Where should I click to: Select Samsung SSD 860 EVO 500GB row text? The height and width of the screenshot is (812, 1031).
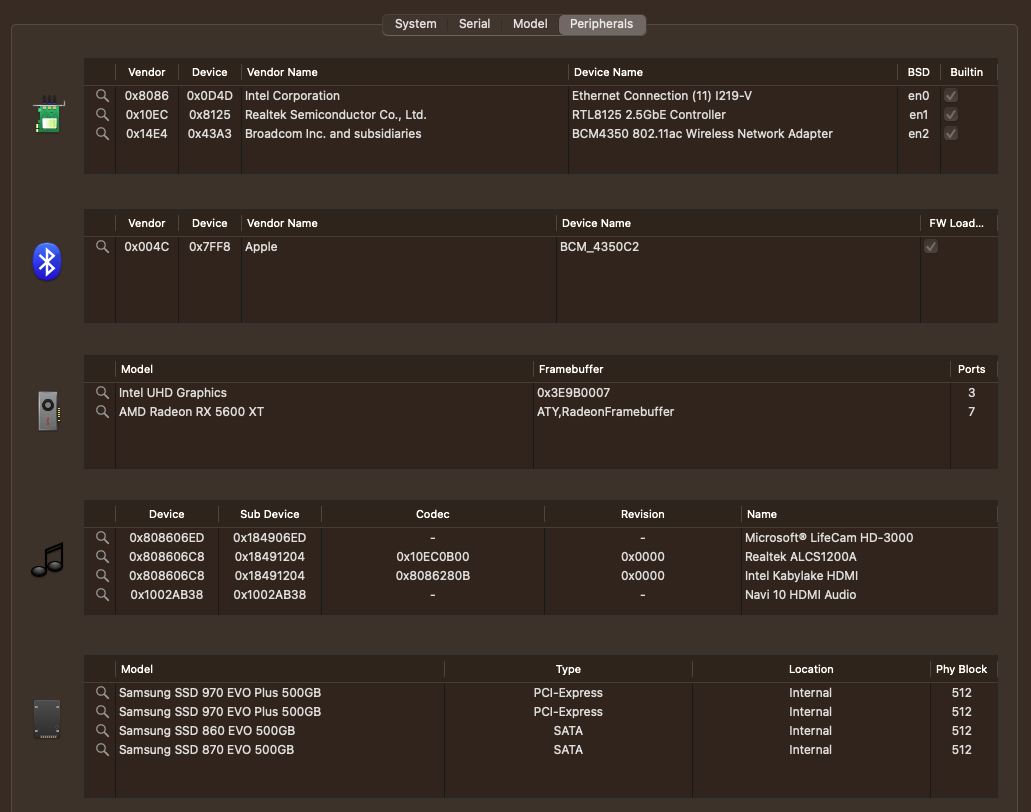tap(206, 730)
